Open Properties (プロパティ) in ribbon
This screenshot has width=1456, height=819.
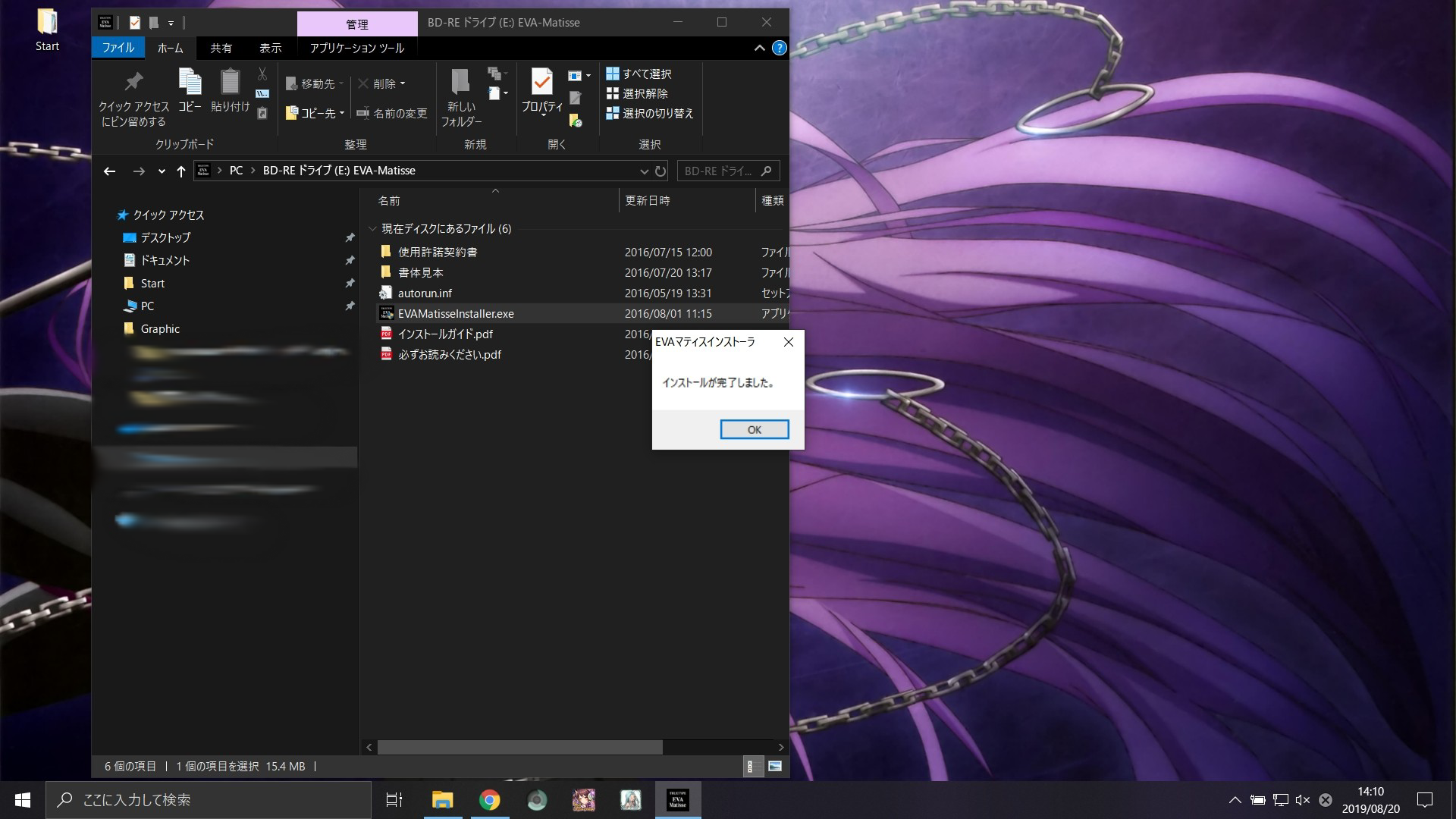tap(542, 93)
